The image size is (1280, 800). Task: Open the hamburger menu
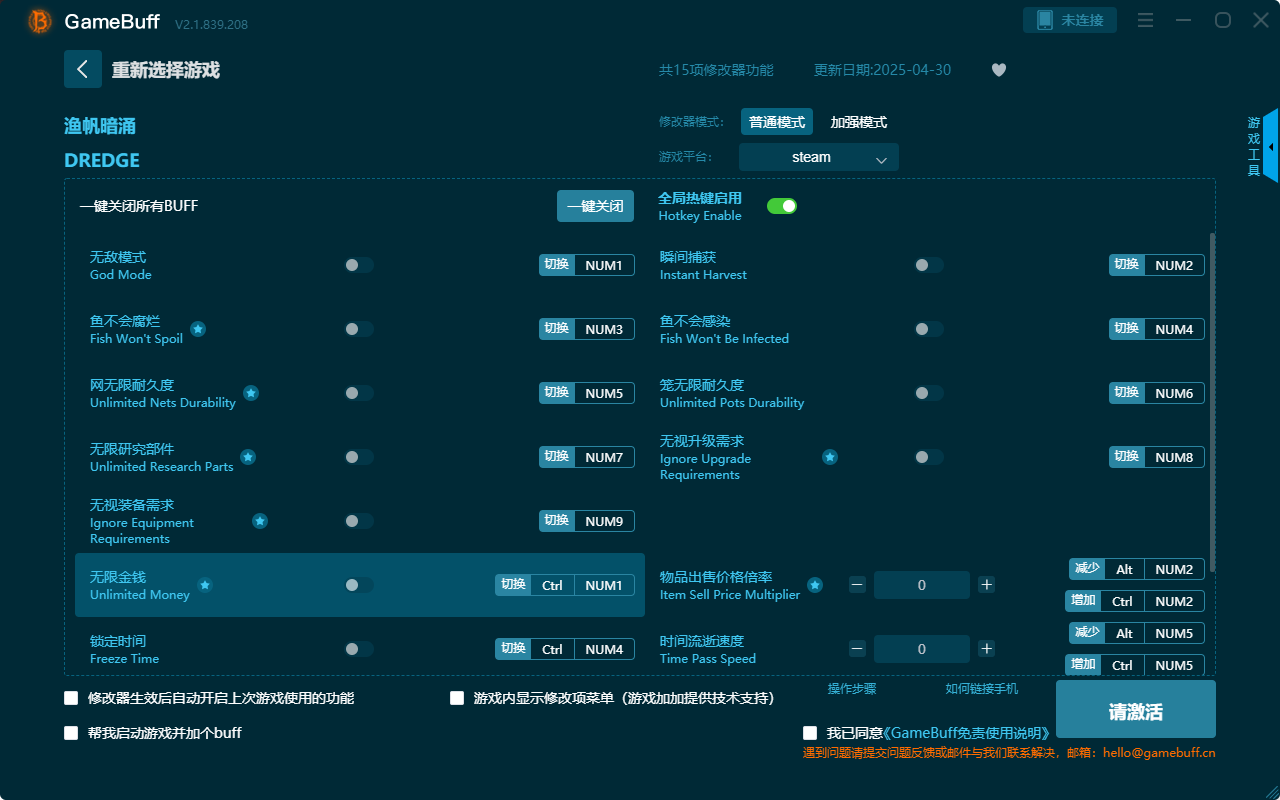tap(1144, 19)
